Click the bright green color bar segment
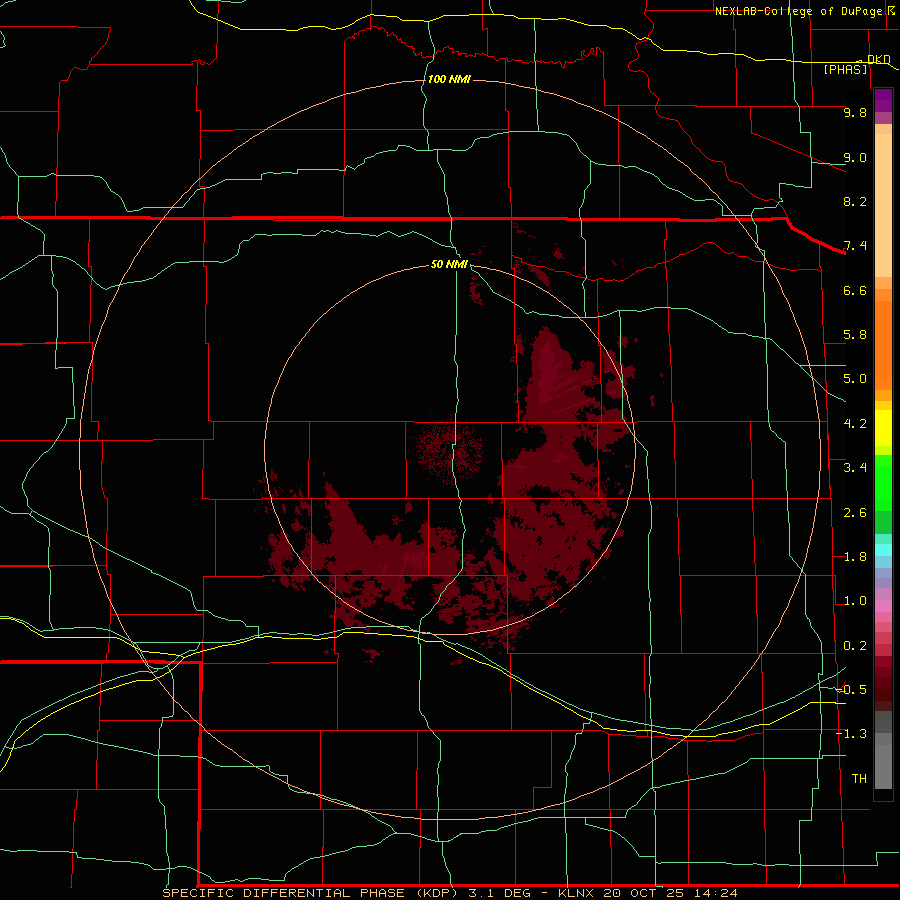This screenshot has width=900, height=900. (x=883, y=482)
